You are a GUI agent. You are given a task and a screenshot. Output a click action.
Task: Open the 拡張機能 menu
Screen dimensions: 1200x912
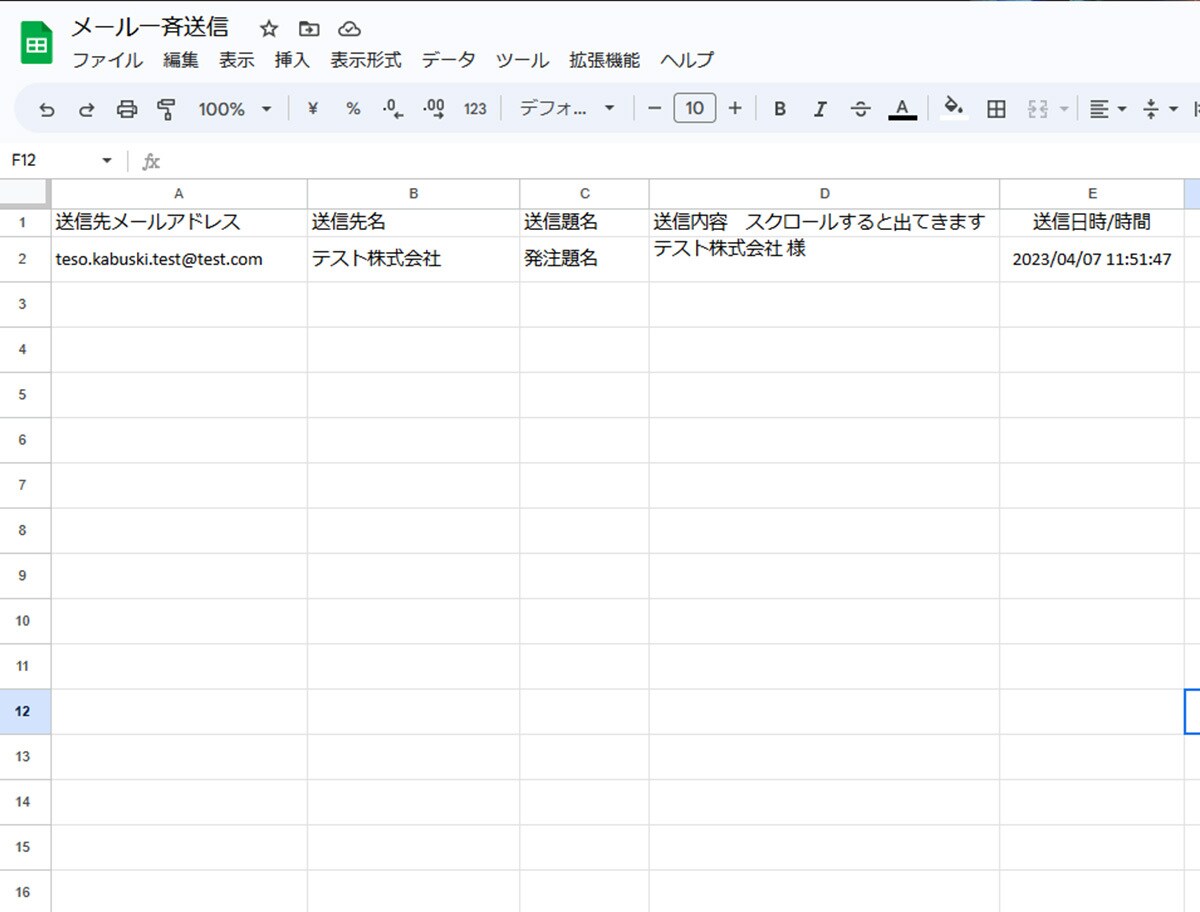tap(604, 60)
